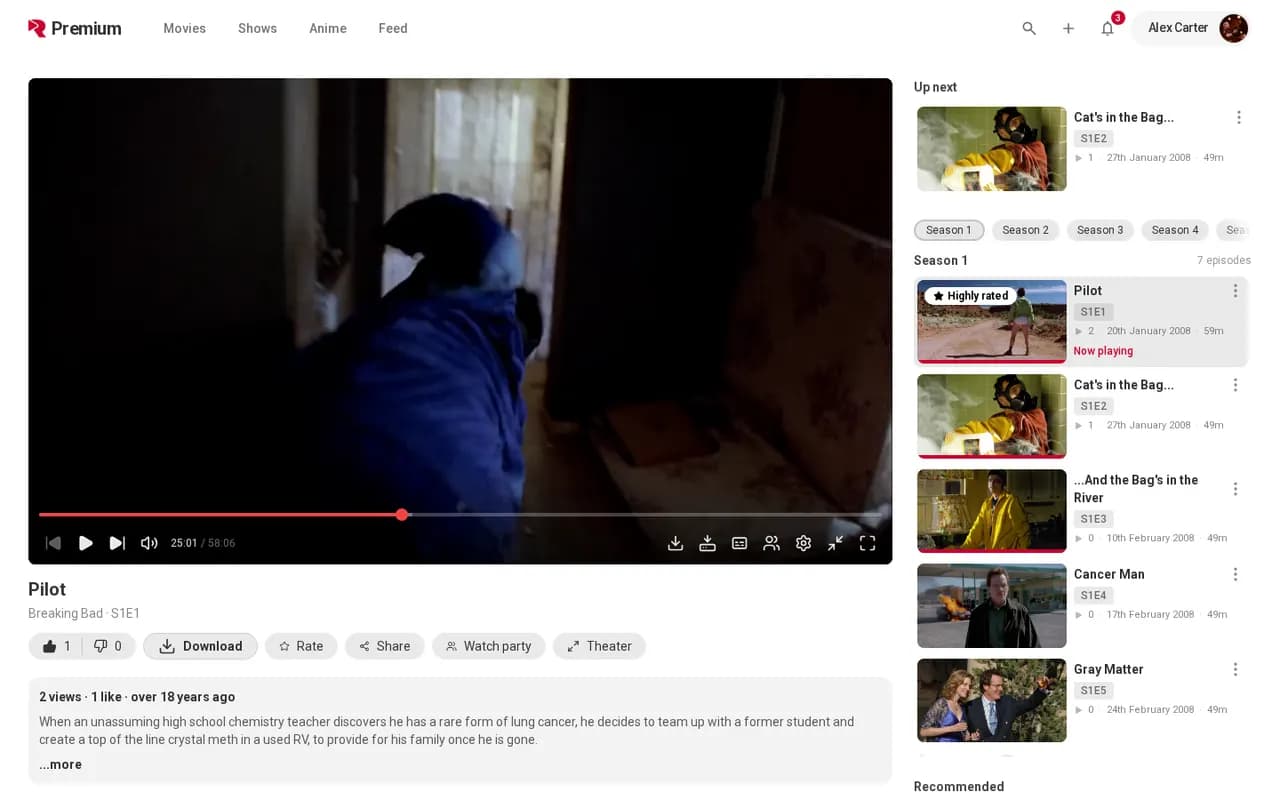Screen dimensions: 1280x800
Task: Play the Pilot episode video
Action: click(x=86, y=543)
